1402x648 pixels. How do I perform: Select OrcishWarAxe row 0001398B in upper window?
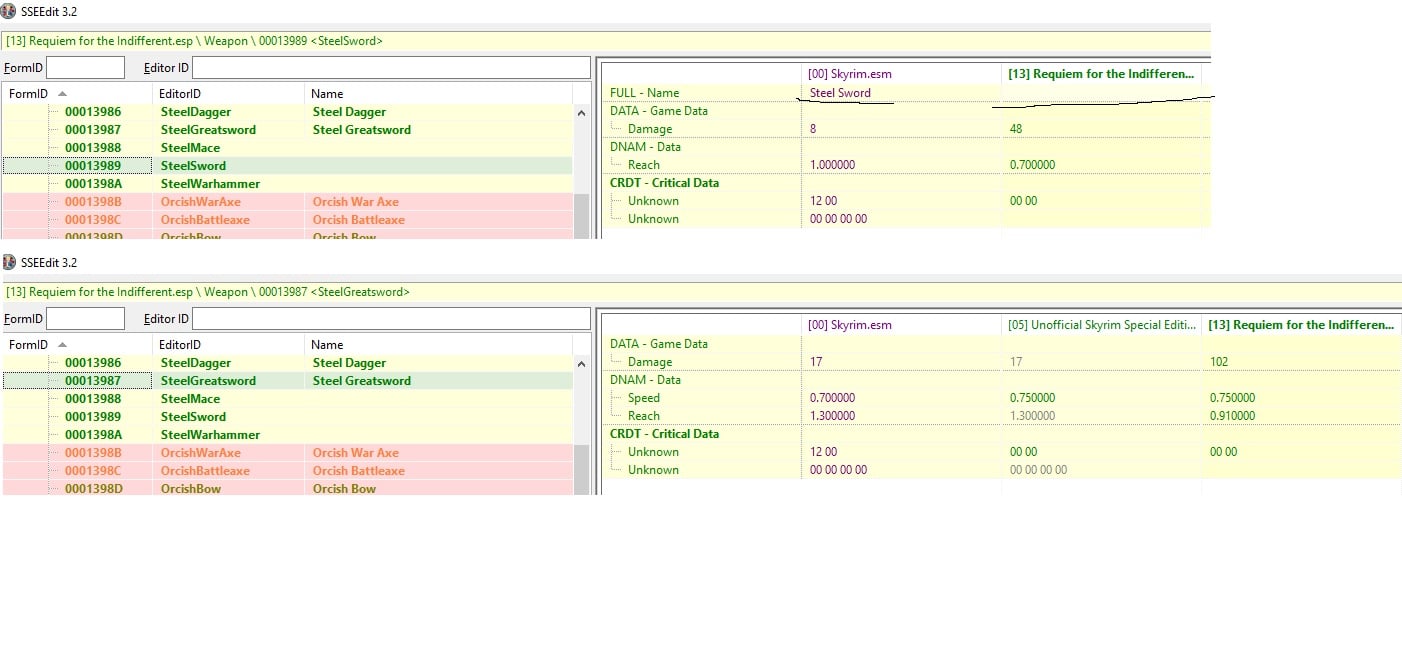(288, 202)
